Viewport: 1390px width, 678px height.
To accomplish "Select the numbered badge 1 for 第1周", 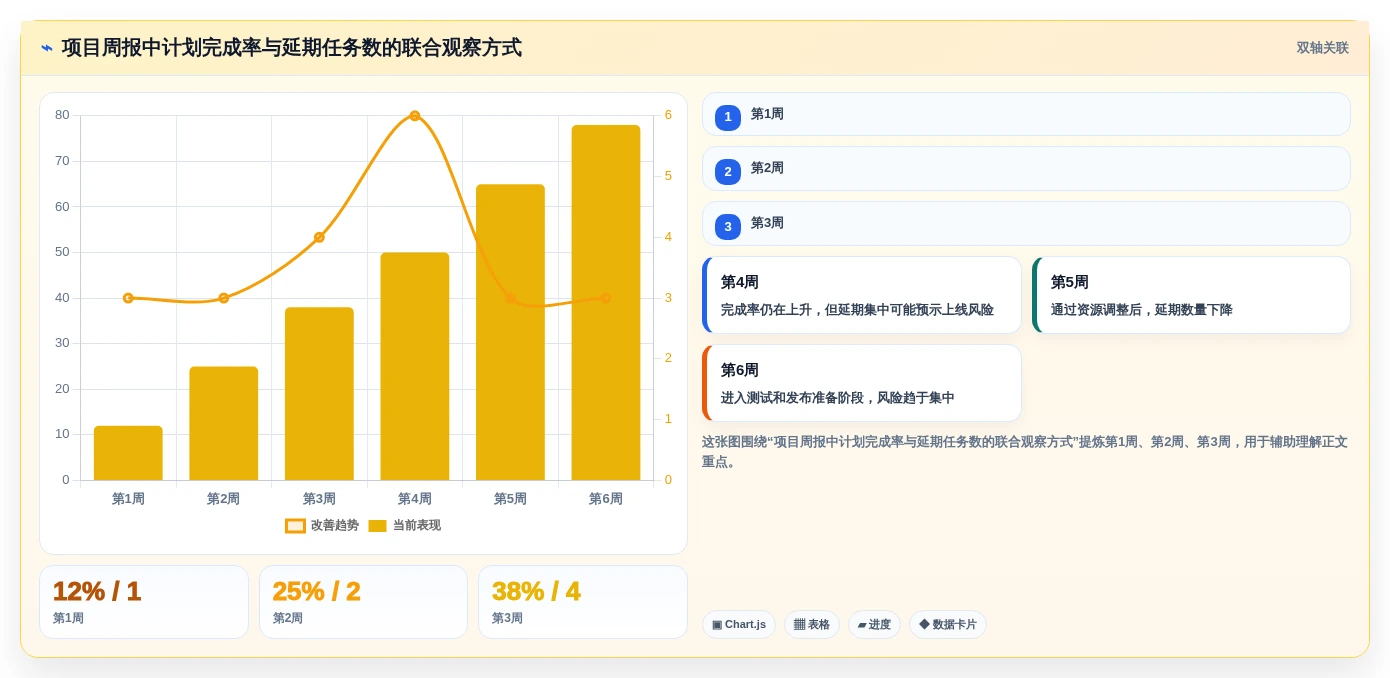I will pos(728,117).
